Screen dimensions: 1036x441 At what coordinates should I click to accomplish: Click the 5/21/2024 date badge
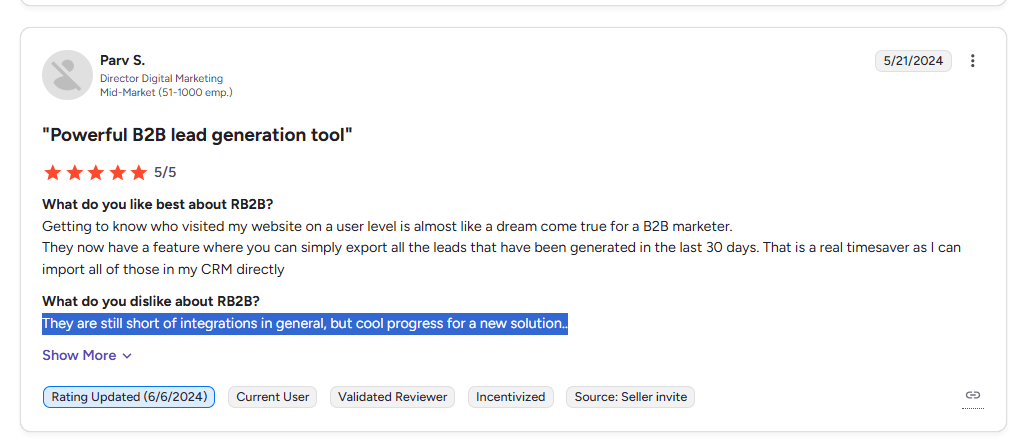pos(913,61)
